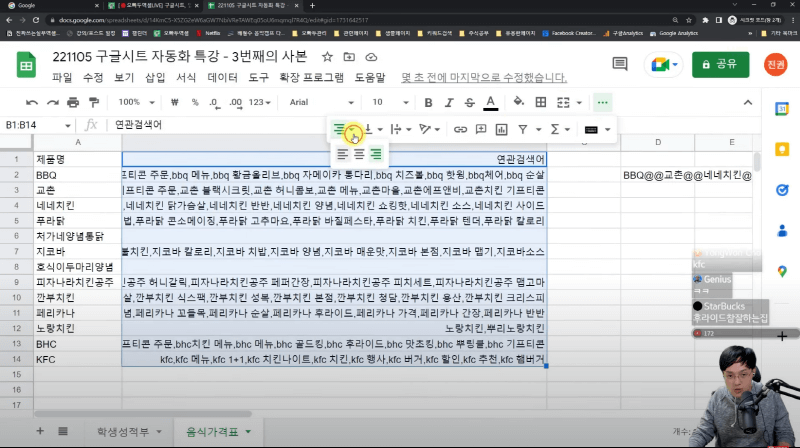Viewport: 800px width, 448px height.
Task: Open cell borders options
Action: click(541, 103)
